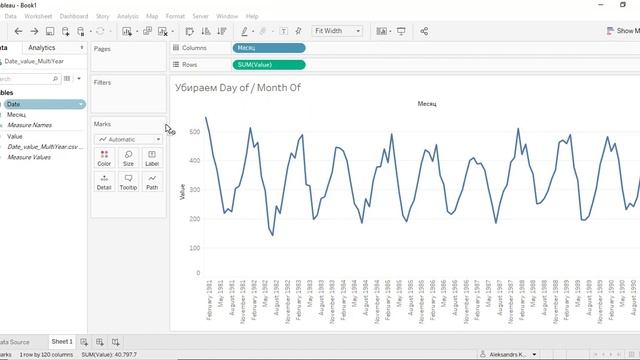Viewport: 640px width, 360px height.
Task: Switch to the Analytics tab
Action: (x=42, y=48)
